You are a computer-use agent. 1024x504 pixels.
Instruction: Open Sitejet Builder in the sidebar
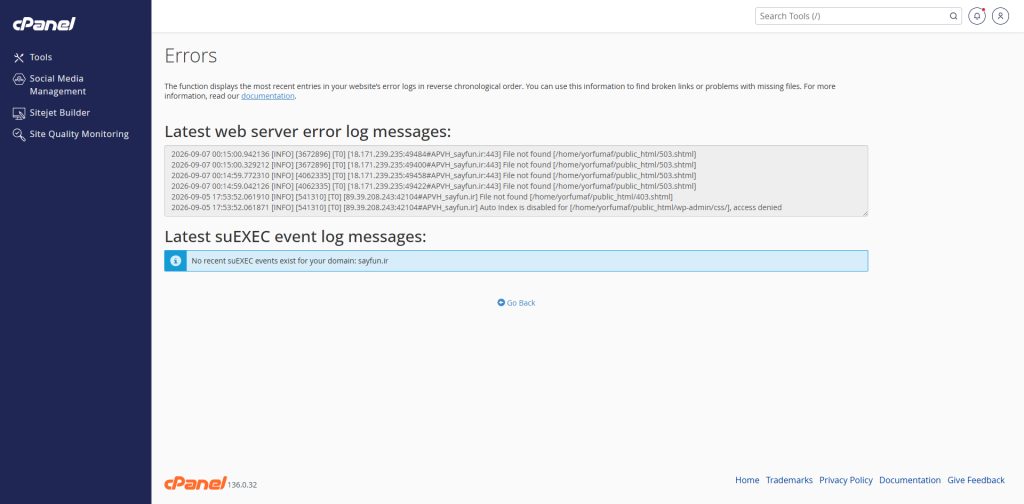pyautogui.click(x=59, y=113)
